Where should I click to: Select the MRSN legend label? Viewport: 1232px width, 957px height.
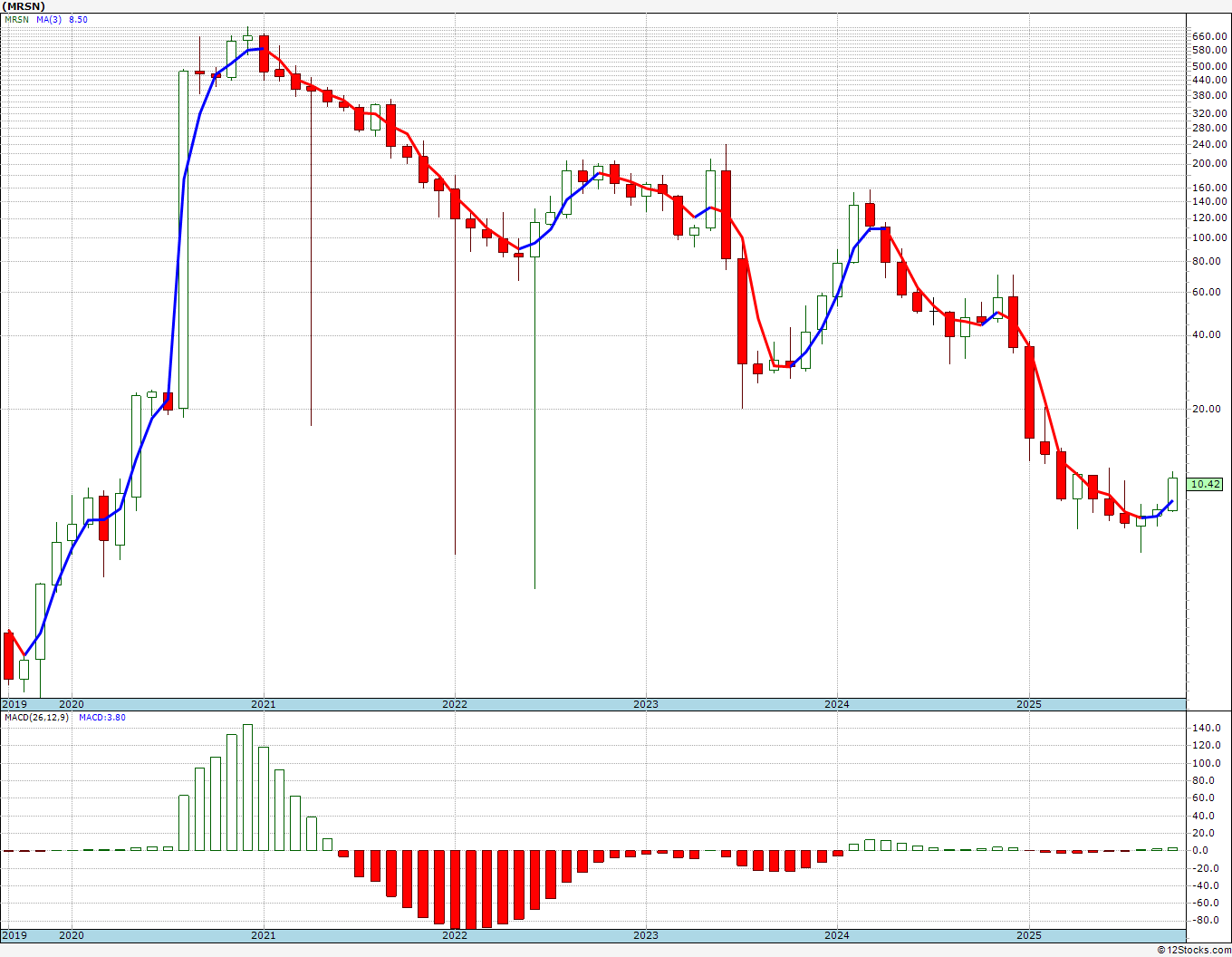point(16,19)
